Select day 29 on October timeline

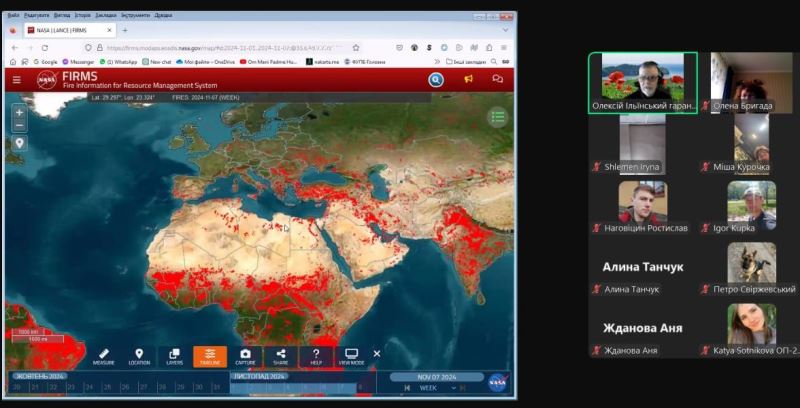(180, 388)
